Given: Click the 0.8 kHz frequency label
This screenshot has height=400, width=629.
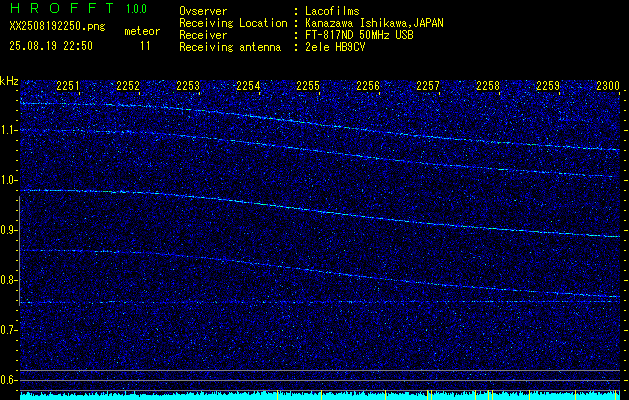Looking at the screenshot, I should [x=8, y=280].
